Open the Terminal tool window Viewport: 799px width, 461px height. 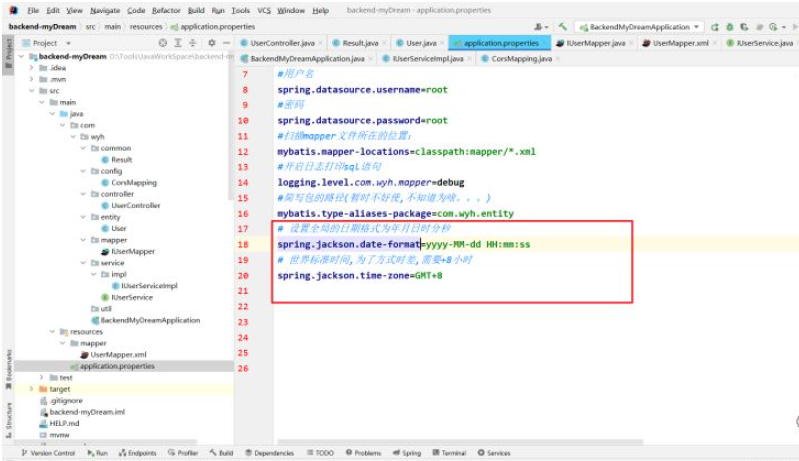pos(449,453)
